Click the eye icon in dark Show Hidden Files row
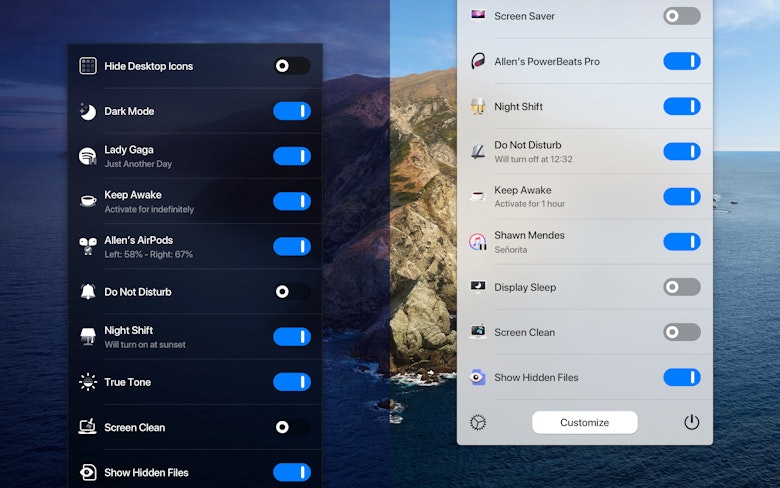The image size is (780, 488). pos(88,472)
